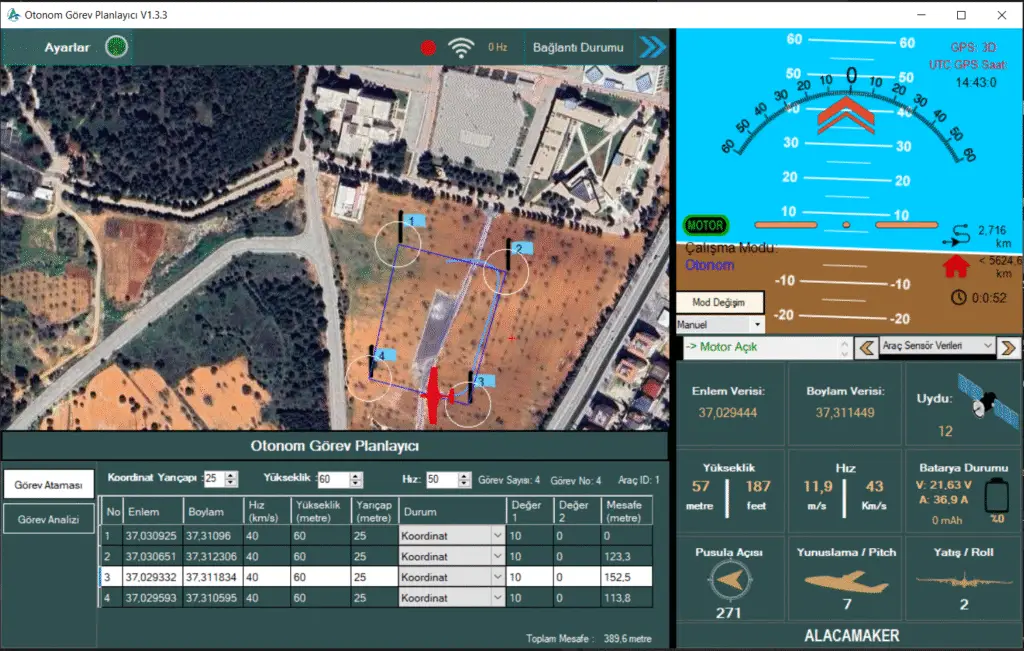Go to previous sensor panel with left arrow
This screenshot has width=1024, height=651.
point(867,347)
